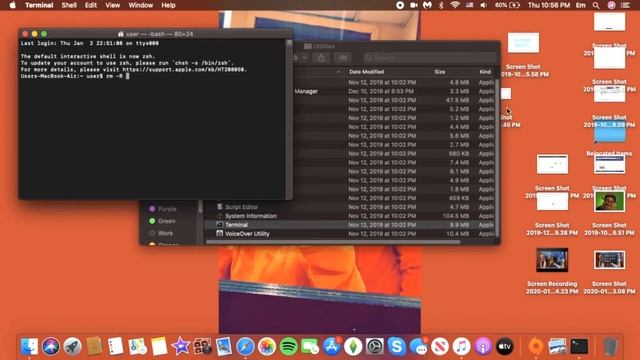Sort Finder list by Kind column
The width and height of the screenshot is (640, 360).
pos(485,72)
